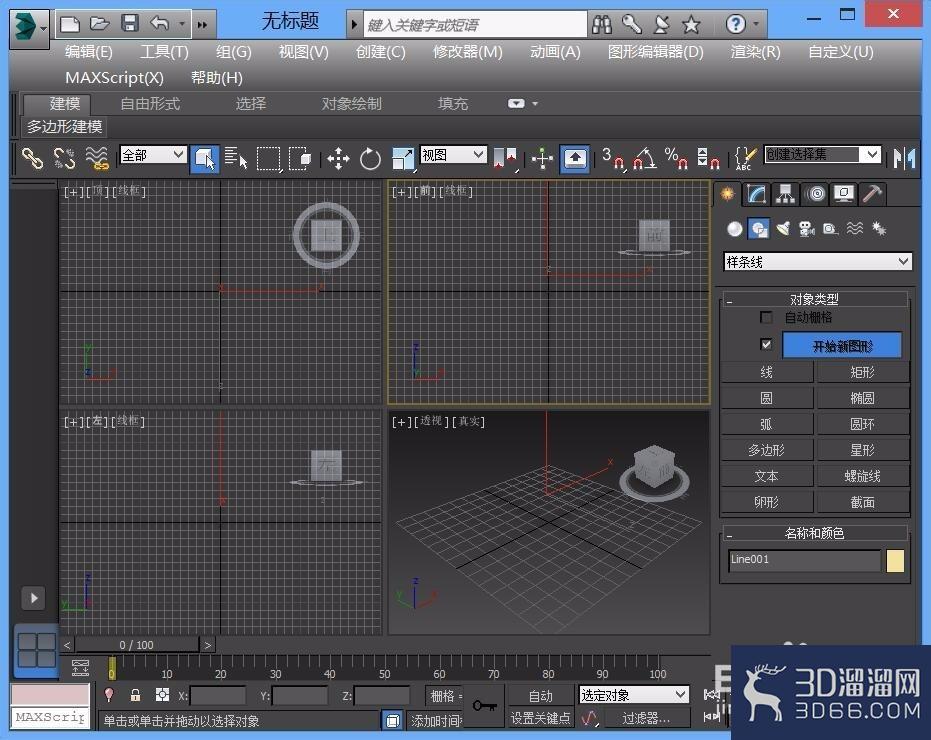Open the 样条线 shape type dropdown

click(818, 262)
